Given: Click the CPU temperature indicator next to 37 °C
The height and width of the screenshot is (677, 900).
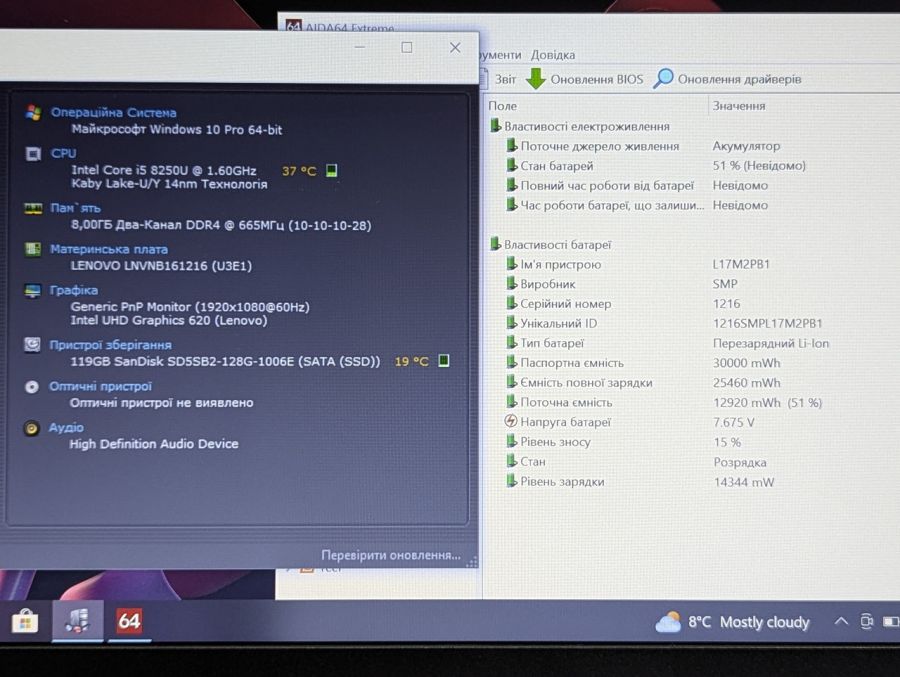Looking at the screenshot, I should point(331,171).
